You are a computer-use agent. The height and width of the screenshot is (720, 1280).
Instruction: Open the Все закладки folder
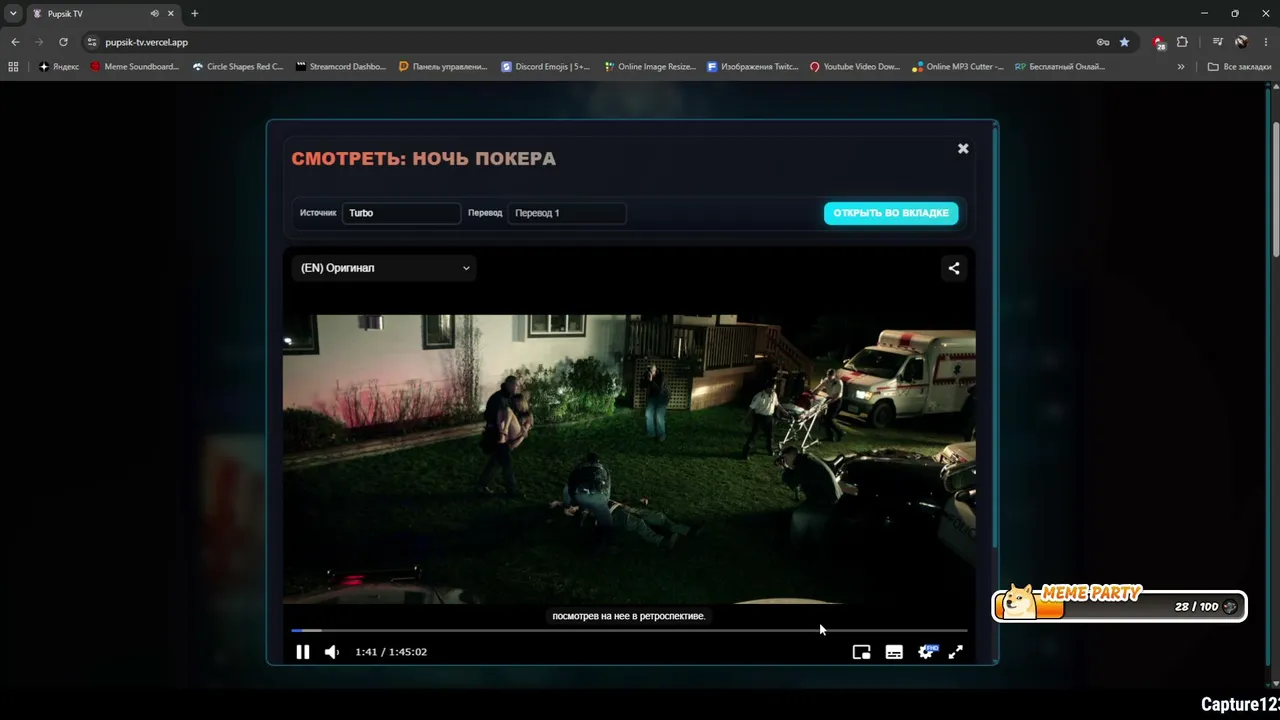tap(1239, 67)
